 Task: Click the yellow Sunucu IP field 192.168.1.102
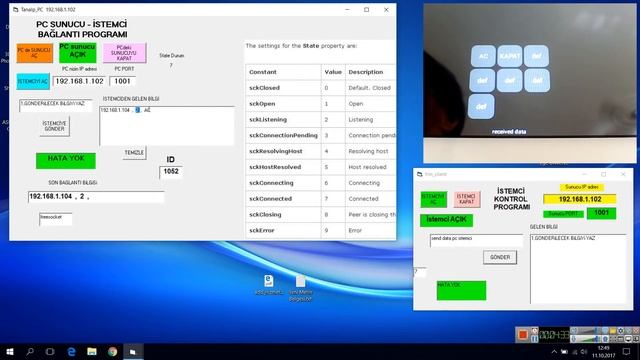pos(580,199)
